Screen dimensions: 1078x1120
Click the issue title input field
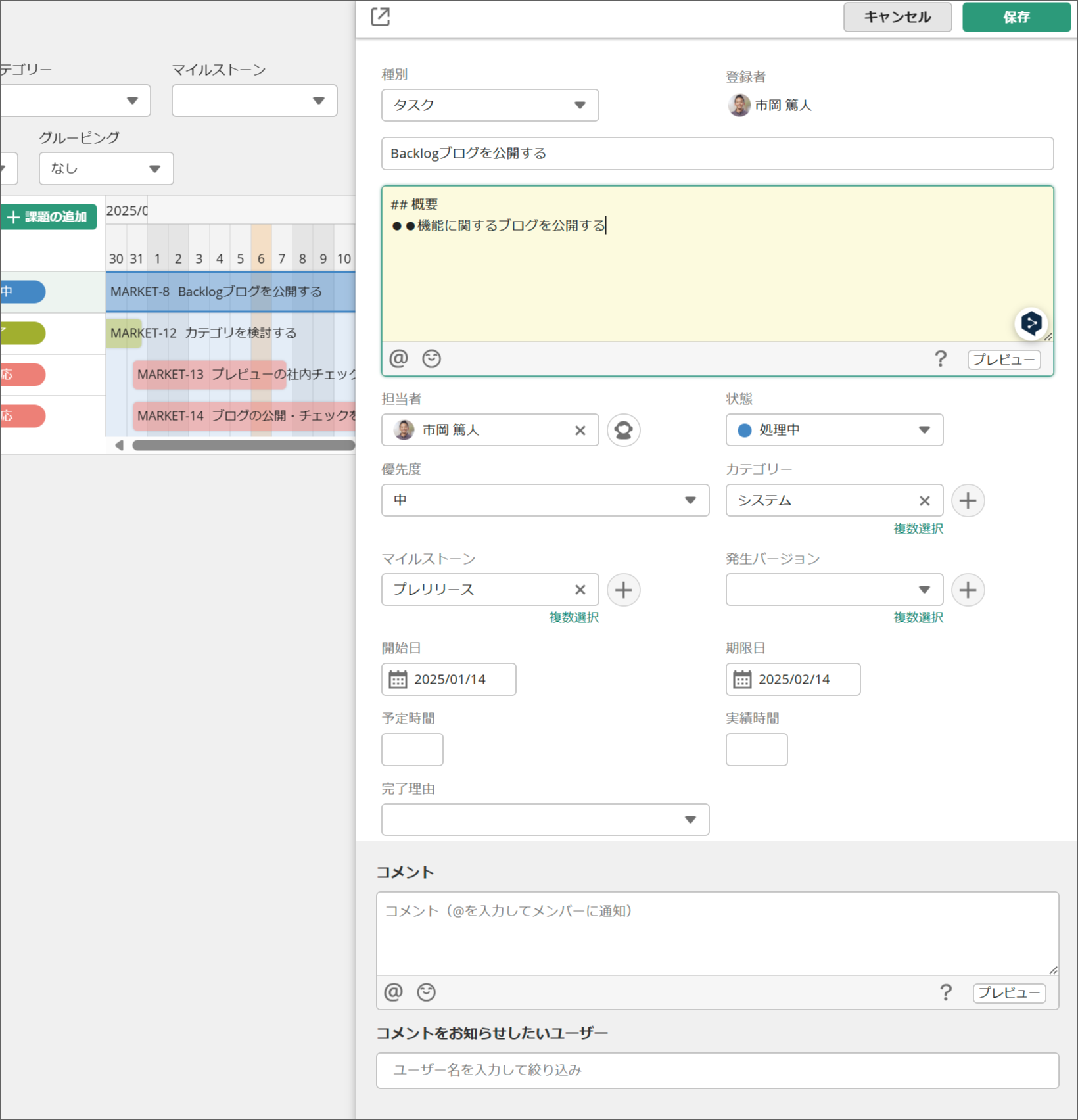[x=717, y=153]
